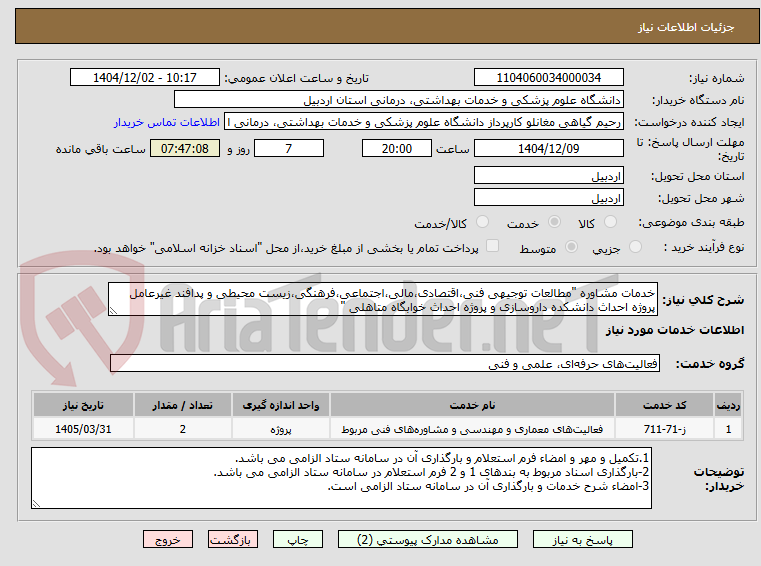Click the طبقه بندی موضوعی label
The image size is (761, 566).
point(691,222)
